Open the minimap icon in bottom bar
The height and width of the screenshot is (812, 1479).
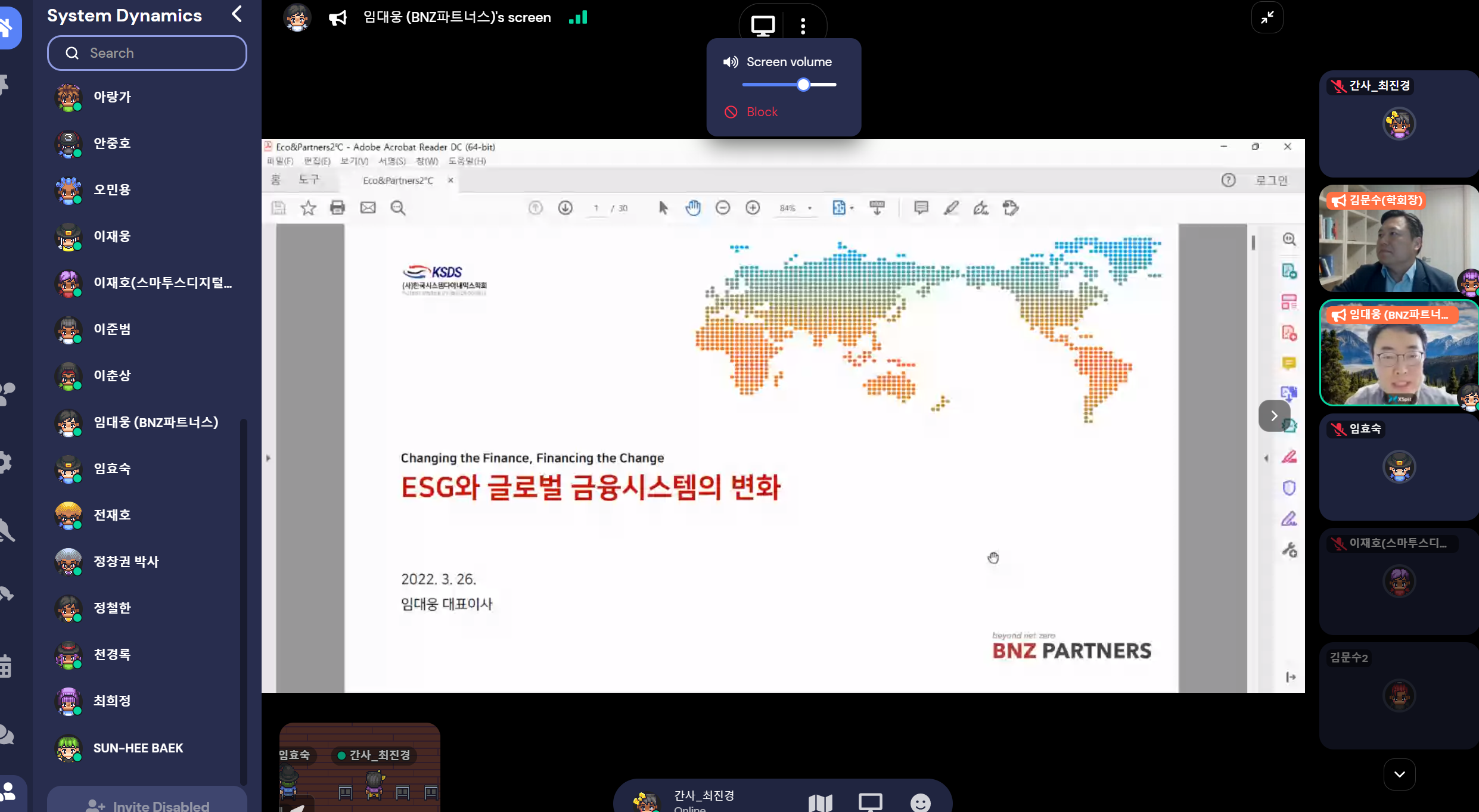click(x=820, y=802)
